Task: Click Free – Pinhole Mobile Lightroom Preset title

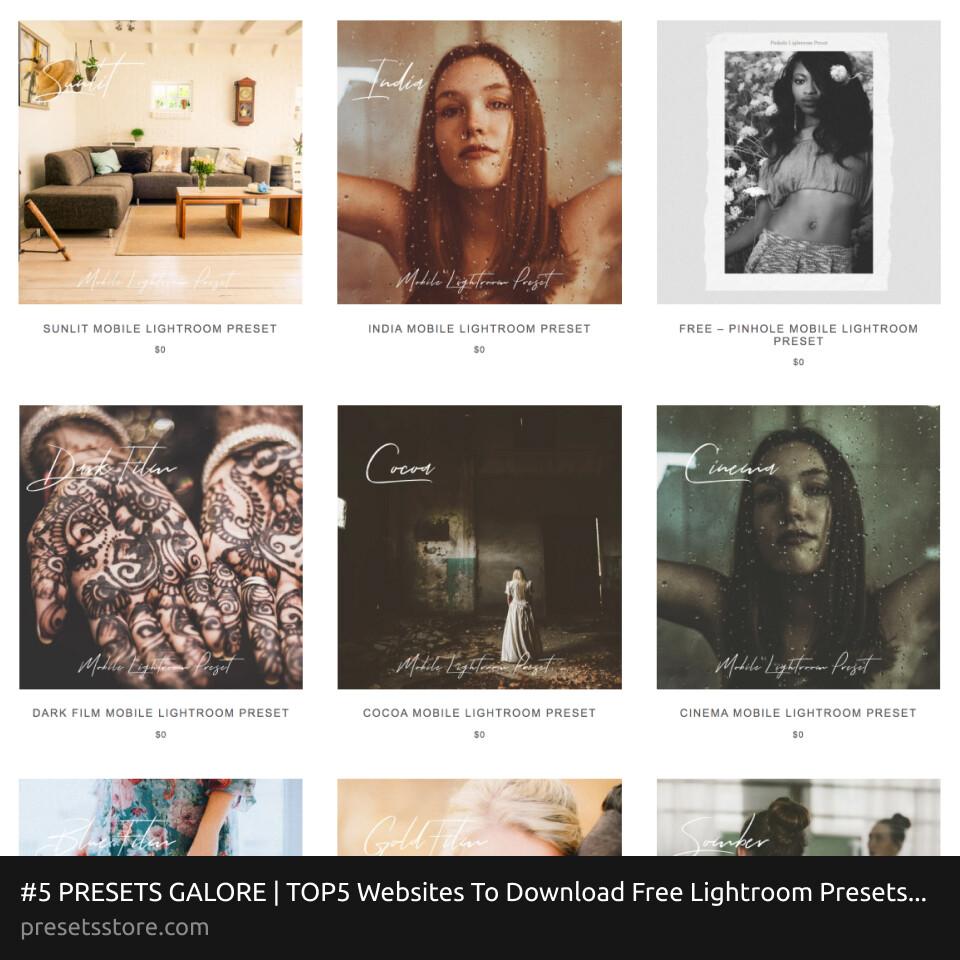Action: (798, 335)
